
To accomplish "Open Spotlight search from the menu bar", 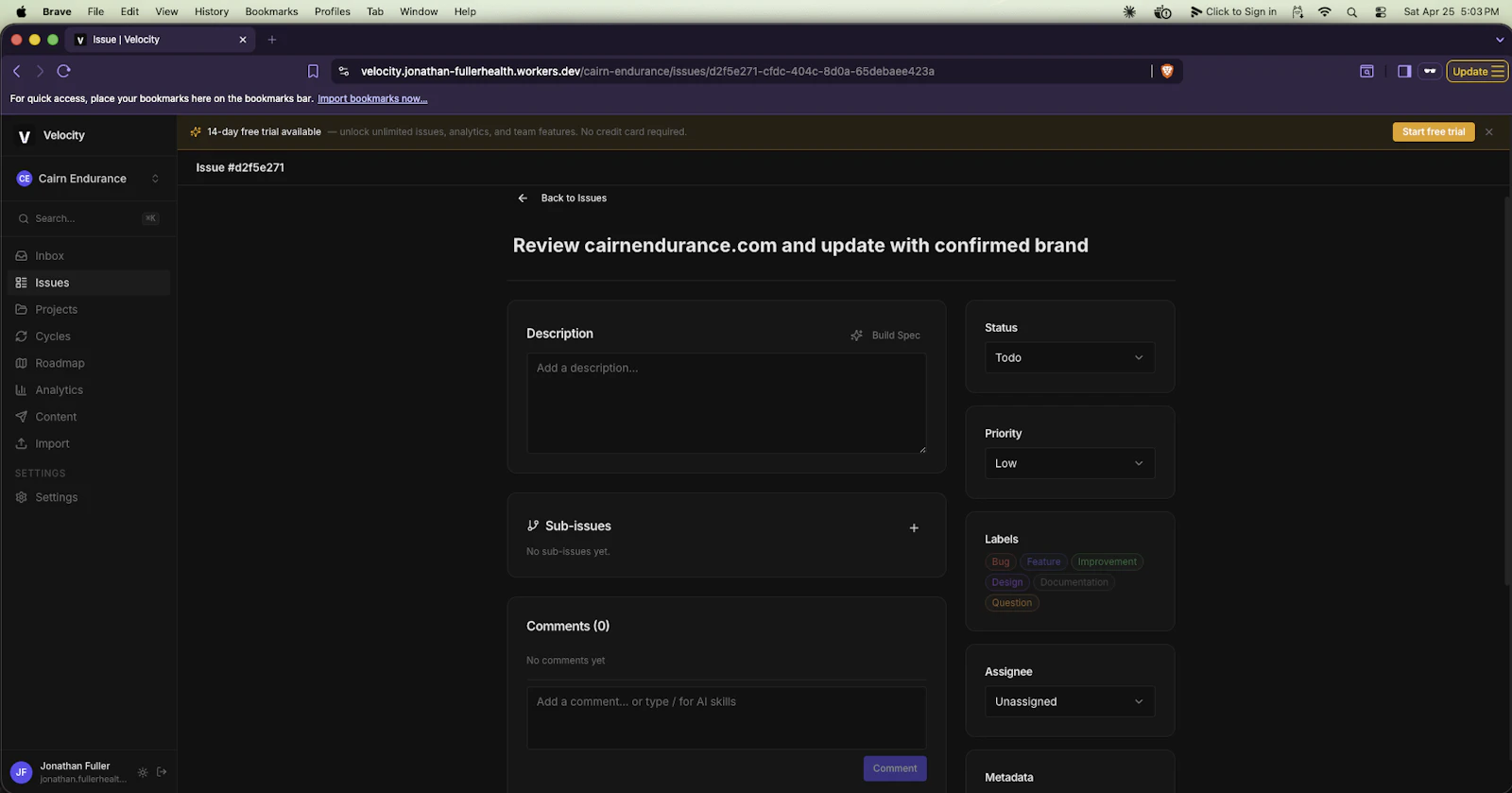I will (x=1352, y=11).
